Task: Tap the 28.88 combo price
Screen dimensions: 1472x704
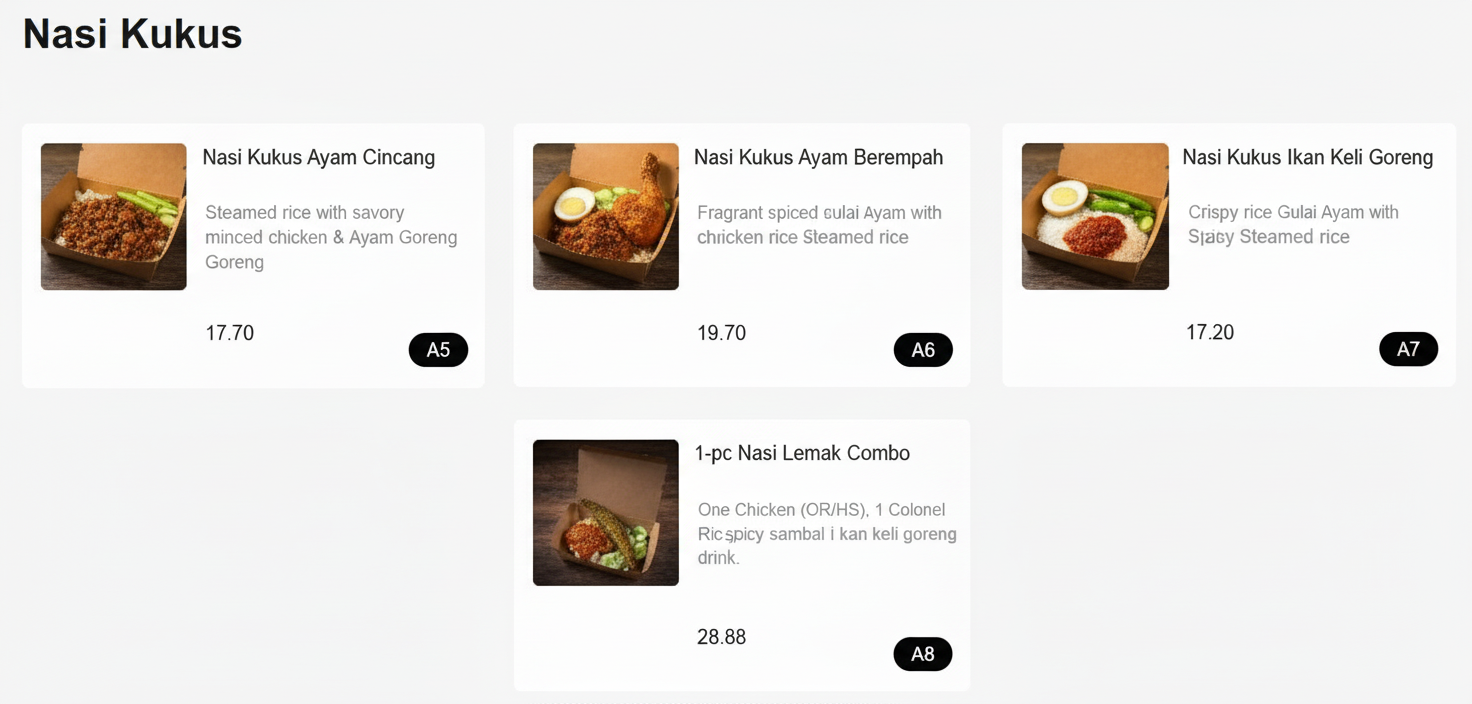Action: 721,637
